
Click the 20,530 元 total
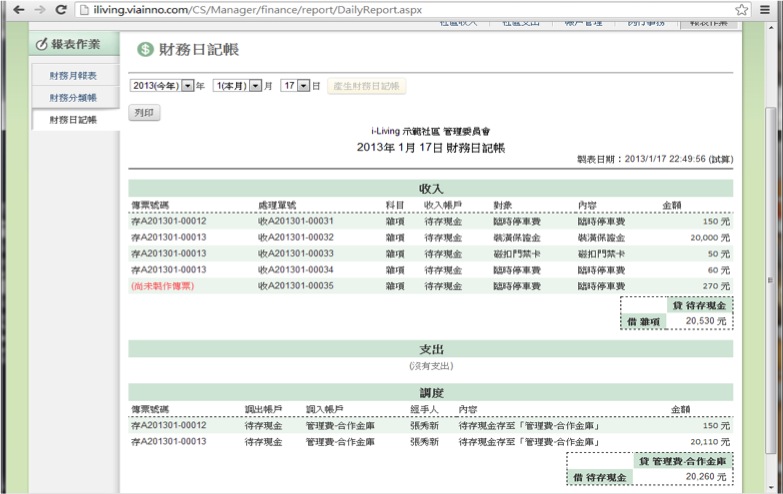tap(706, 321)
